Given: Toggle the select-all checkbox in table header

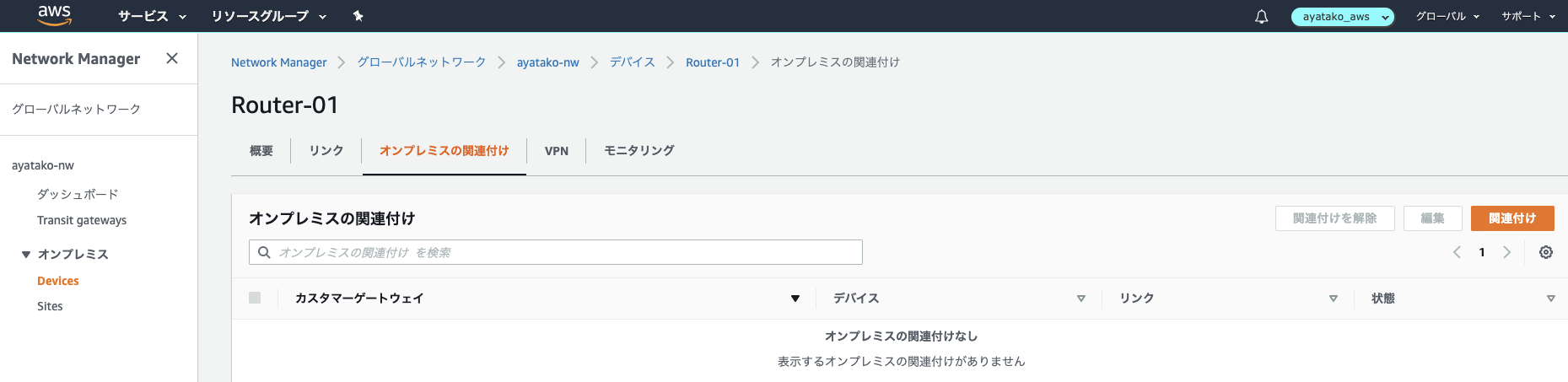Looking at the screenshot, I should [255, 298].
